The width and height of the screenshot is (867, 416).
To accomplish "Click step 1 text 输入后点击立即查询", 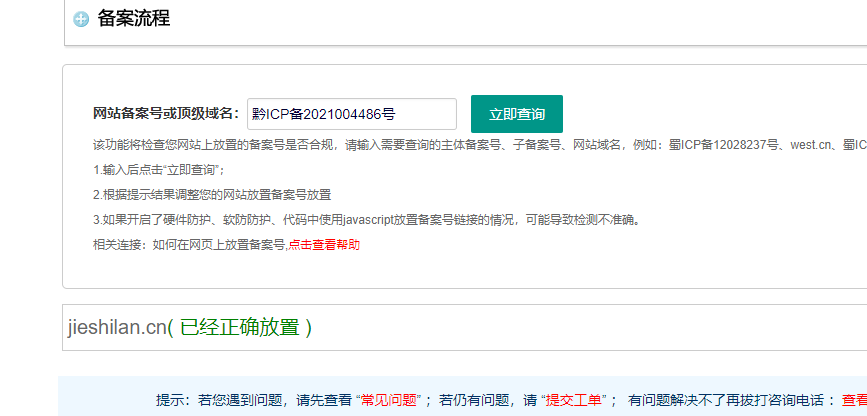I will click(159, 169).
